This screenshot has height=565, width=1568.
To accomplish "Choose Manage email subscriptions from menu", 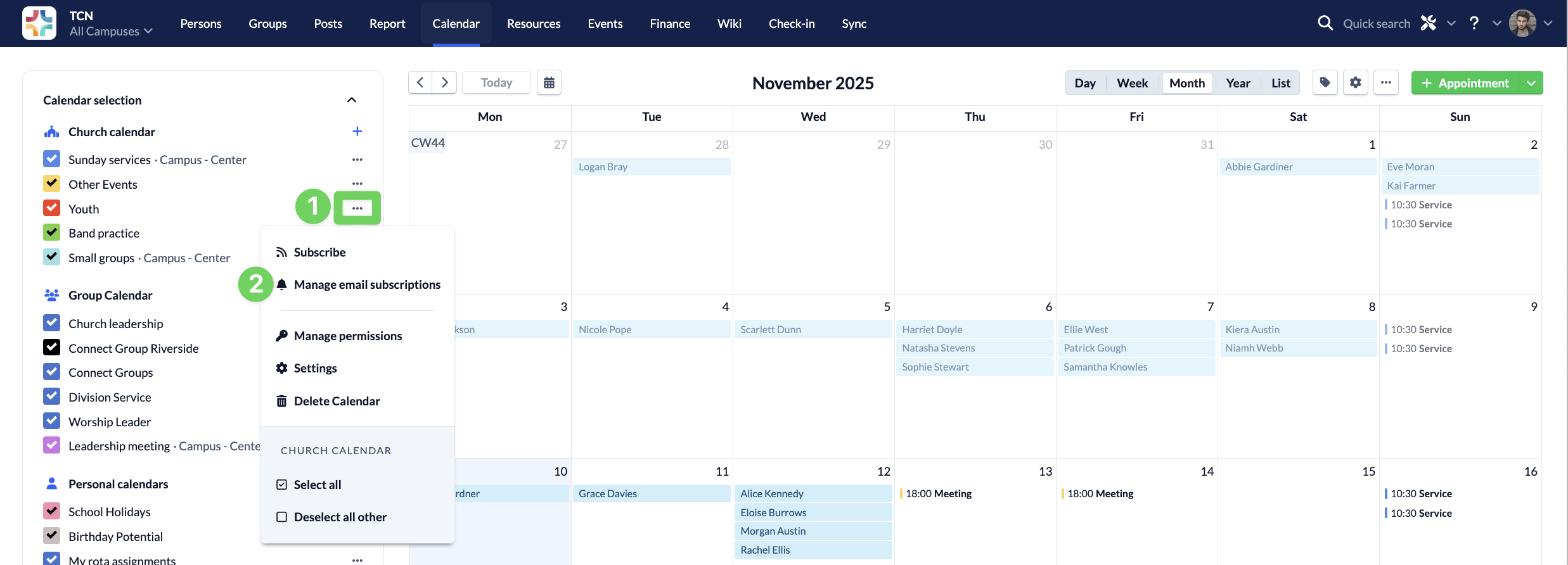I will (367, 284).
